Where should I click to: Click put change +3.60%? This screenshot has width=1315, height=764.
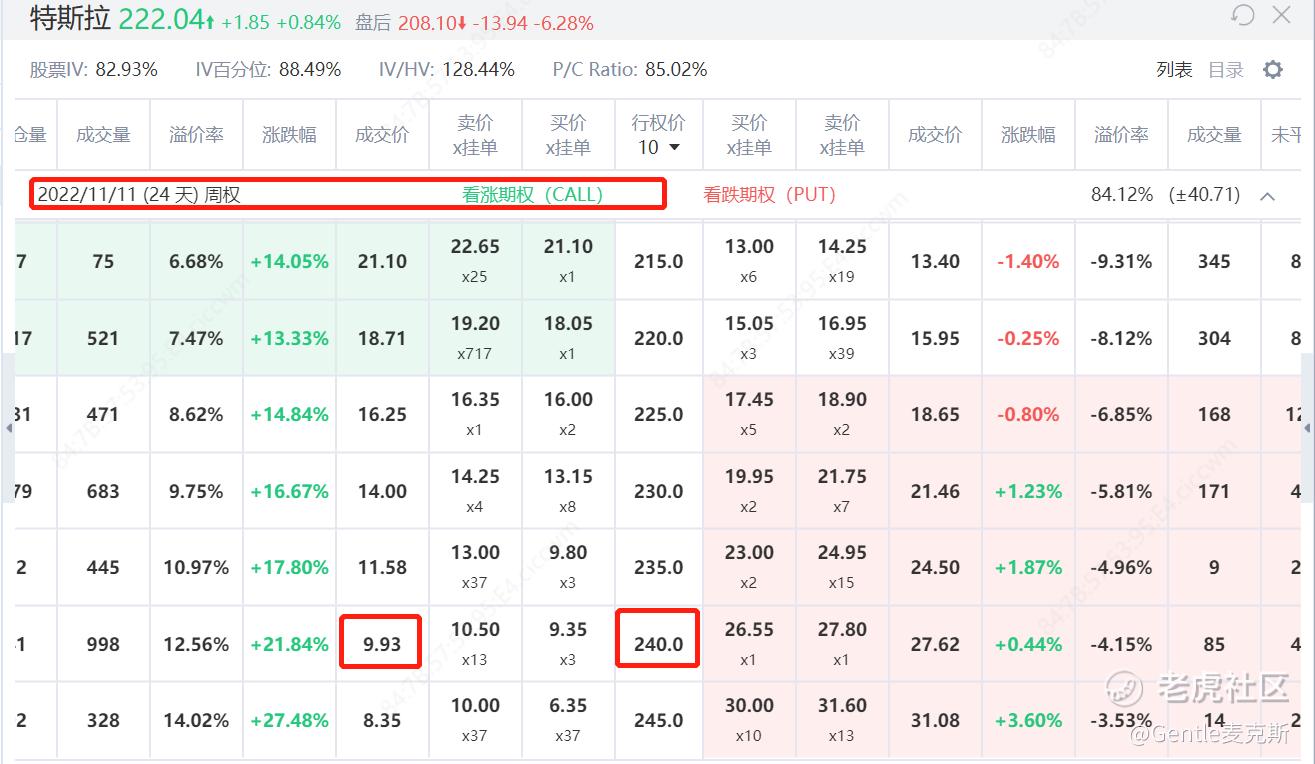click(1028, 721)
